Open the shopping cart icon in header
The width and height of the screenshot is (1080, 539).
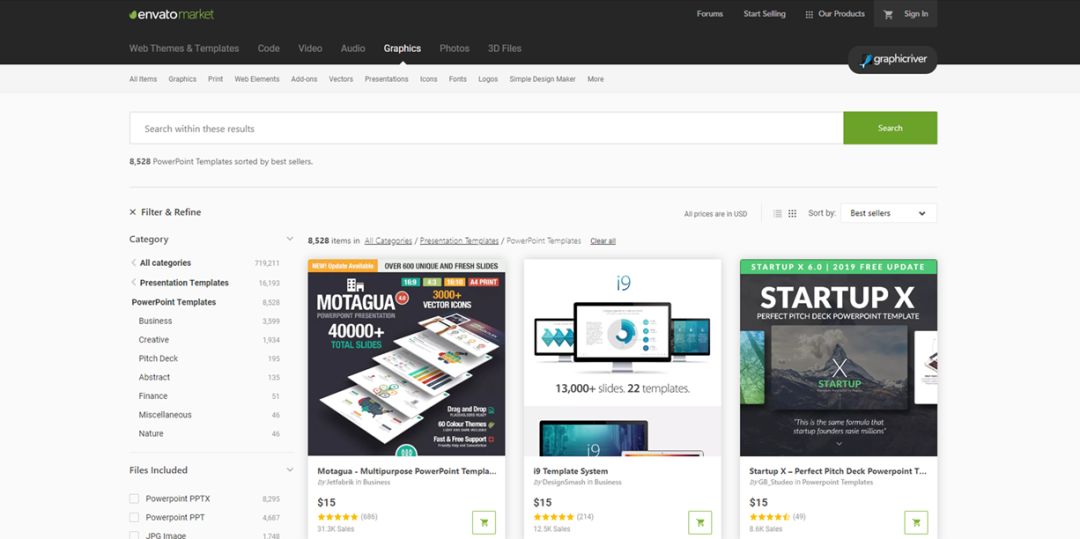tap(888, 14)
